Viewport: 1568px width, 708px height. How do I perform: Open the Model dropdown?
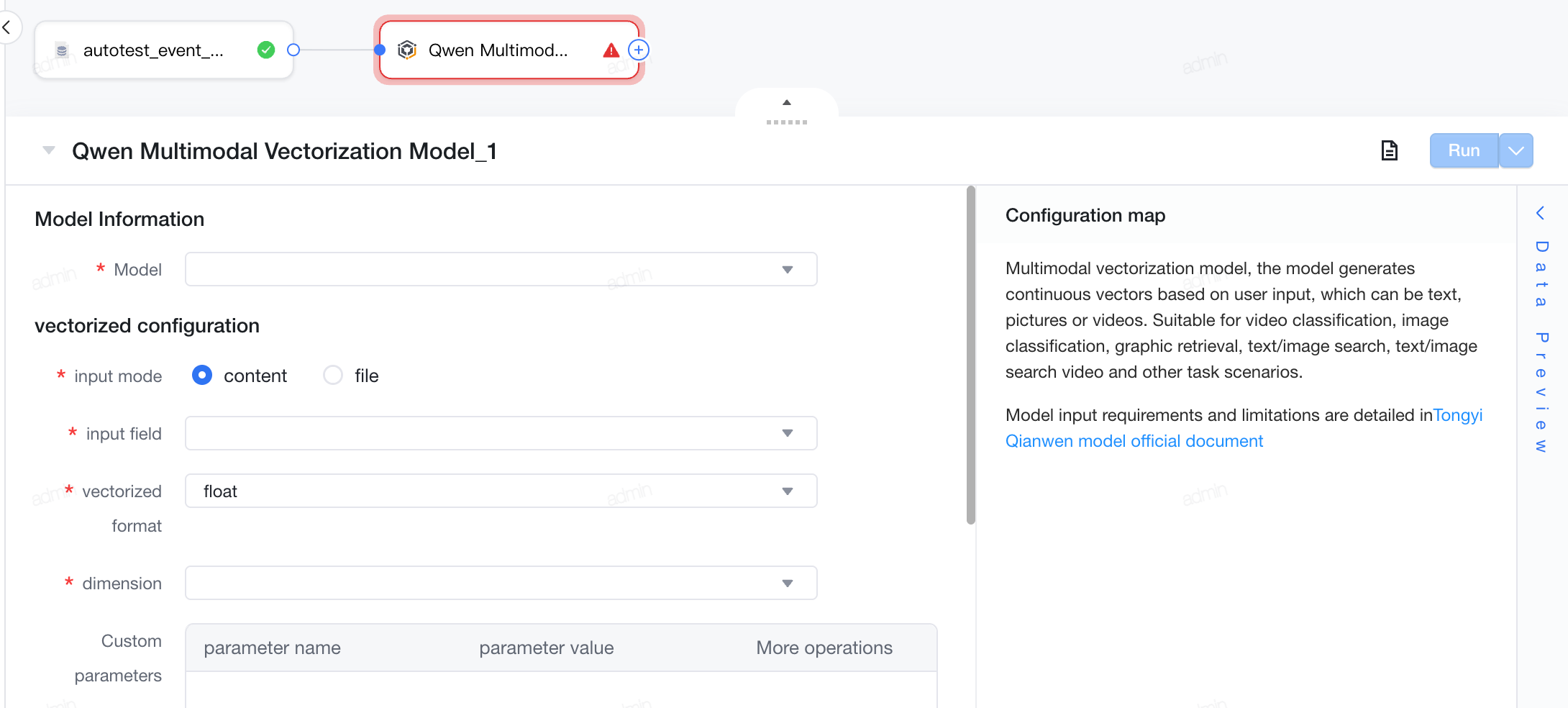[x=501, y=269]
